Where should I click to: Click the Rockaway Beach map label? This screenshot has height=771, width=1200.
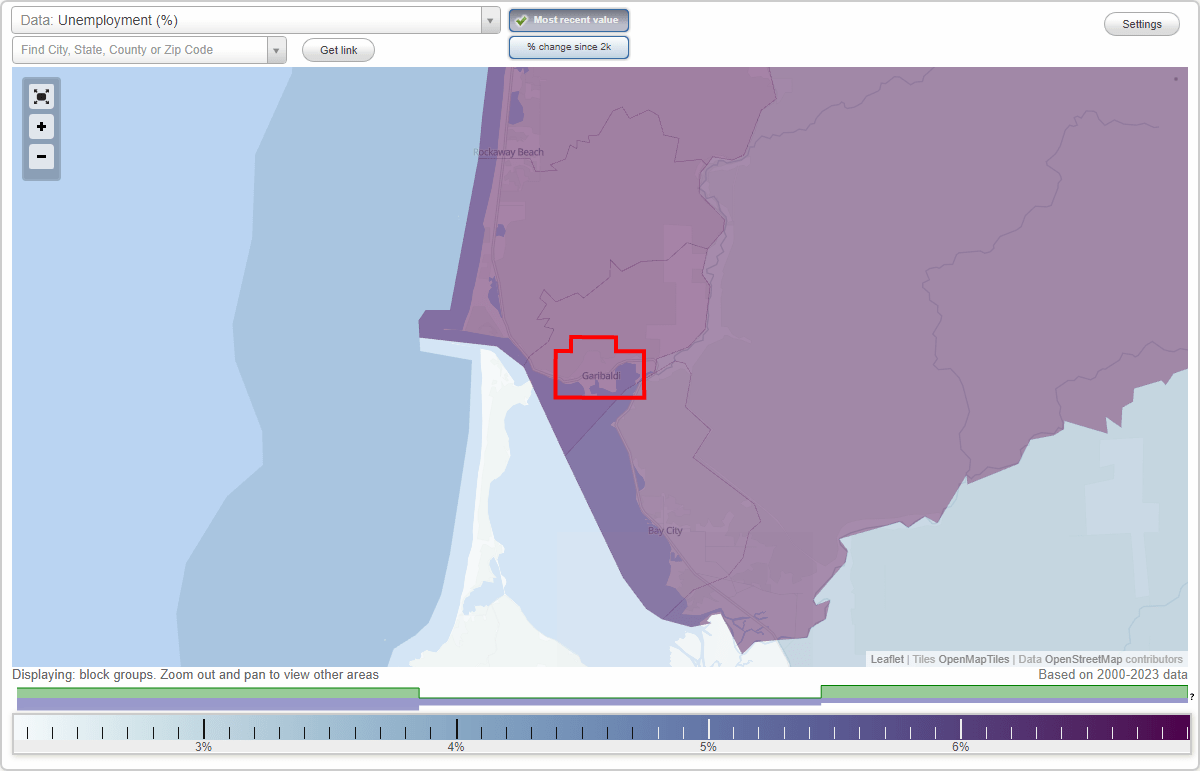509,152
